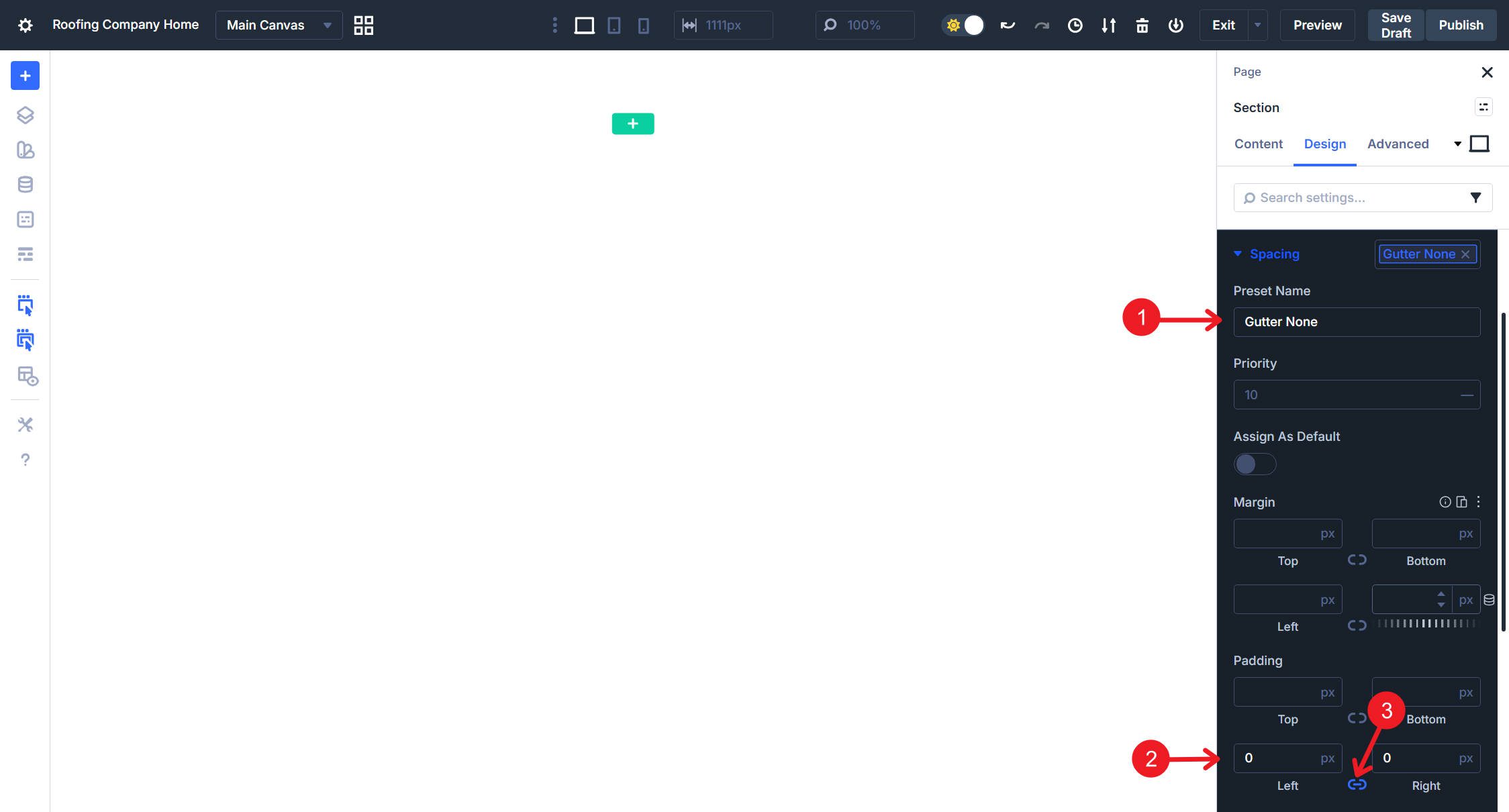This screenshot has width=1509, height=812.
Task: Switch to the Content tab
Action: point(1258,144)
